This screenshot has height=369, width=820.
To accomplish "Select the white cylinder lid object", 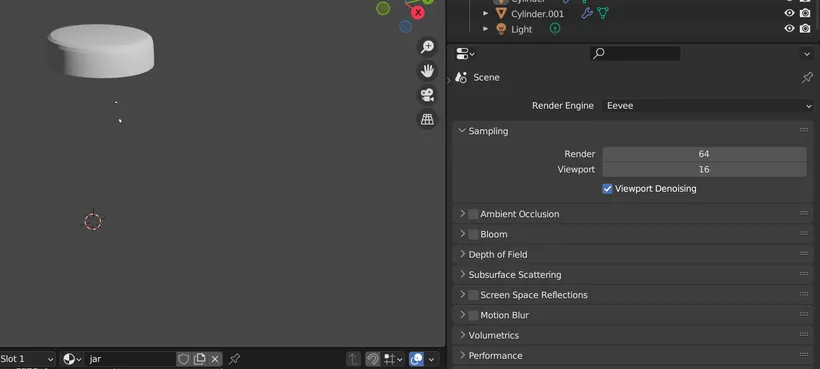I will tap(101, 51).
